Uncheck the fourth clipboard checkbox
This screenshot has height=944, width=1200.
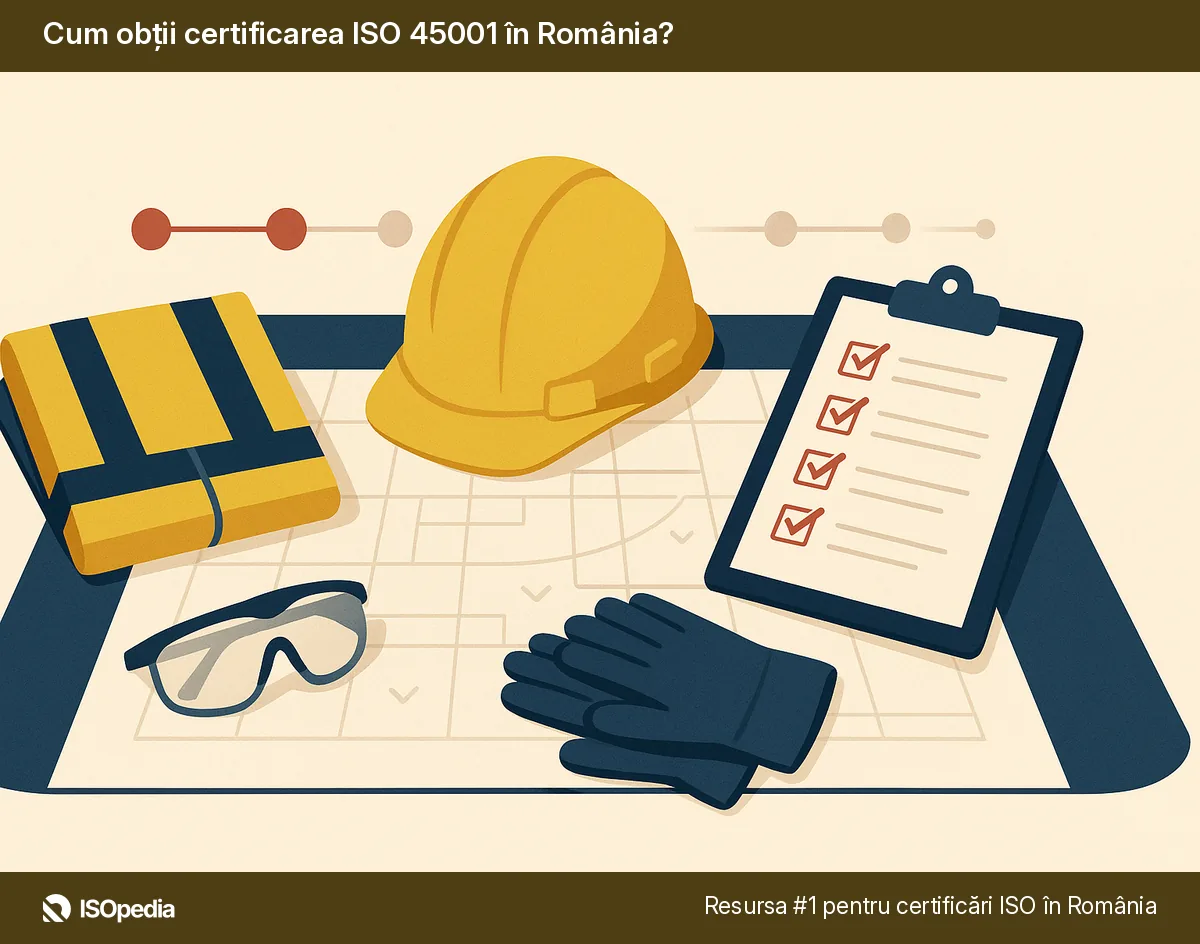(795, 521)
